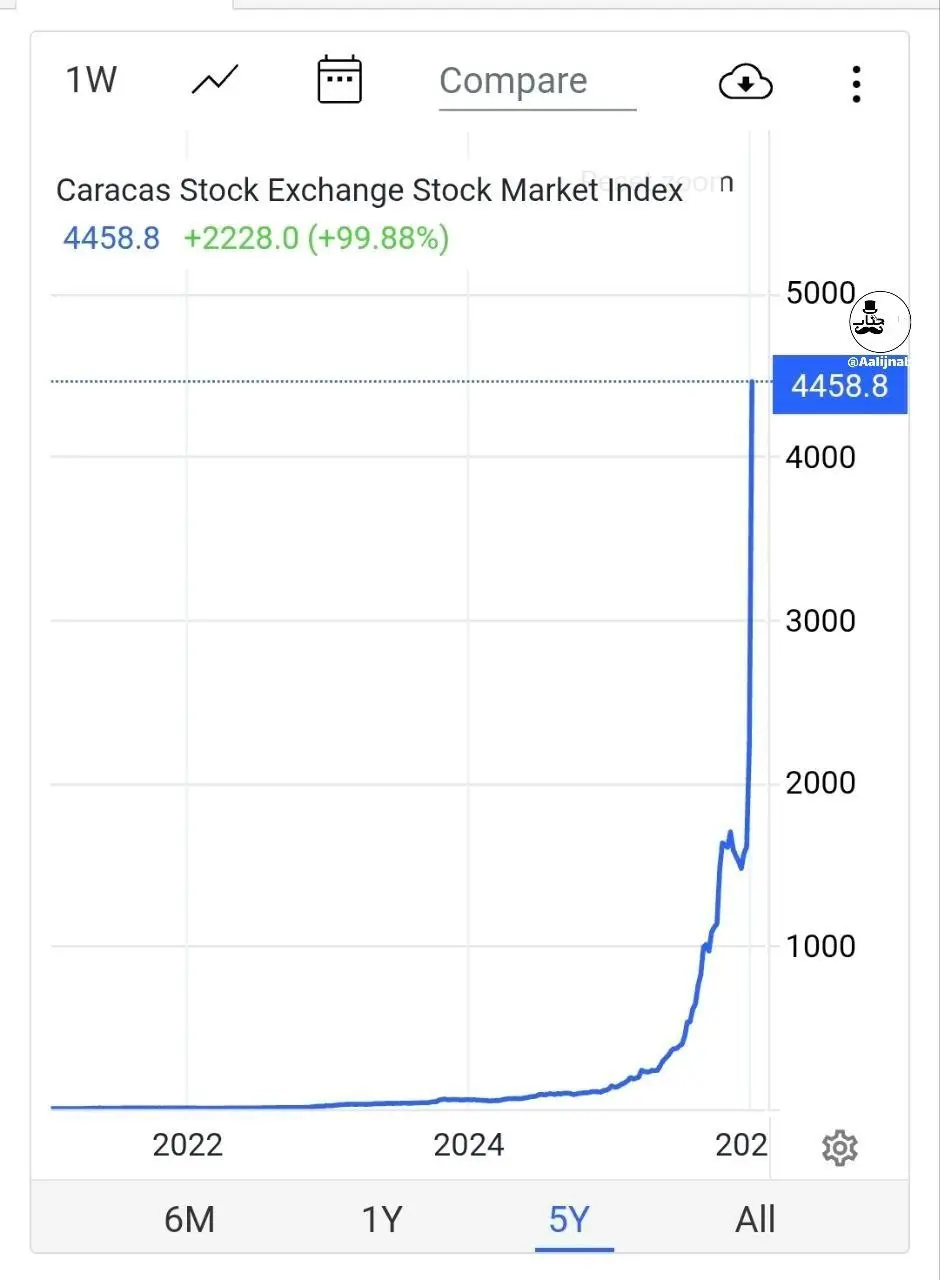Click the 5000 y-axis level label
Screen dimensions: 940x1280
pyautogui.click(x=820, y=294)
